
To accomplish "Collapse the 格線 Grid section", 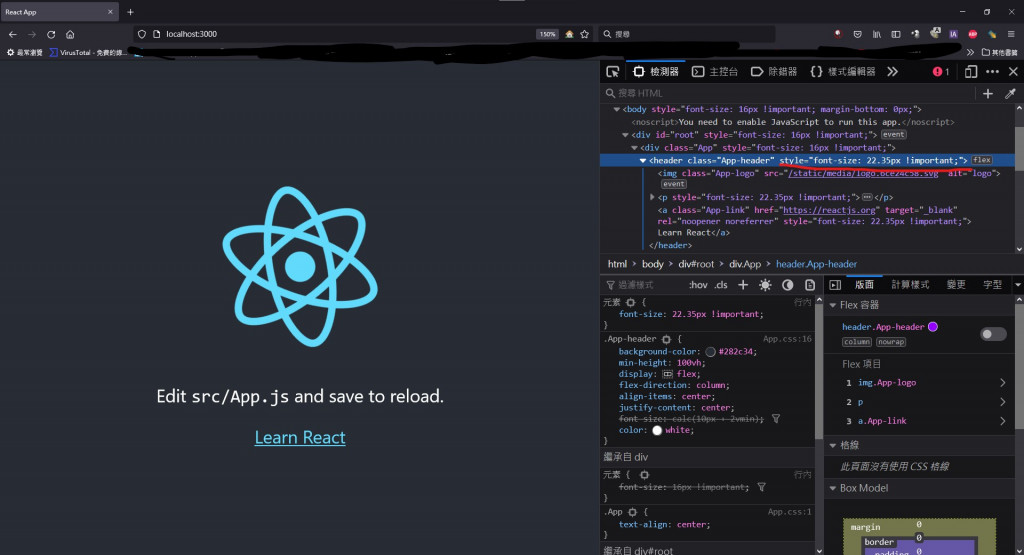I will point(833,445).
